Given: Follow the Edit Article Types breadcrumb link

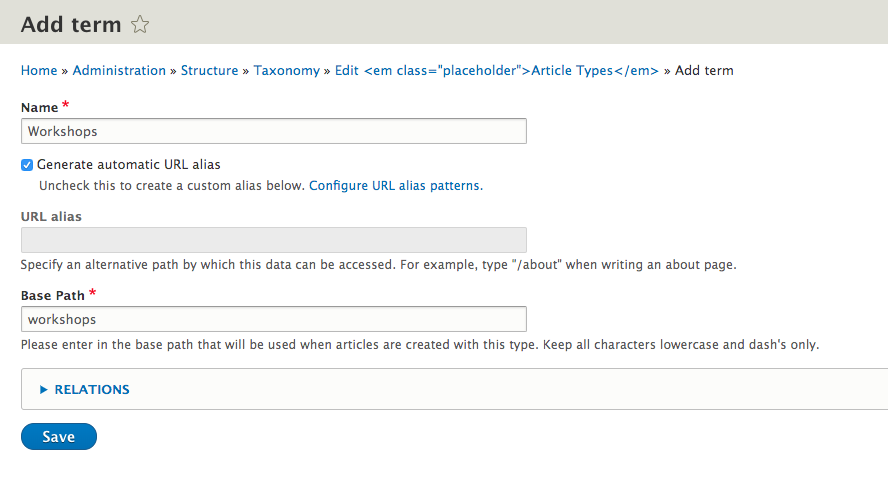Looking at the screenshot, I should coord(497,71).
